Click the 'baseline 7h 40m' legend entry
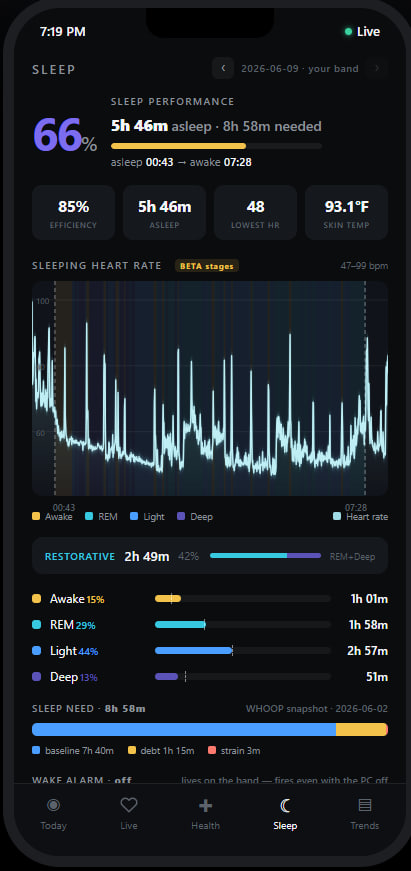 pos(73,751)
